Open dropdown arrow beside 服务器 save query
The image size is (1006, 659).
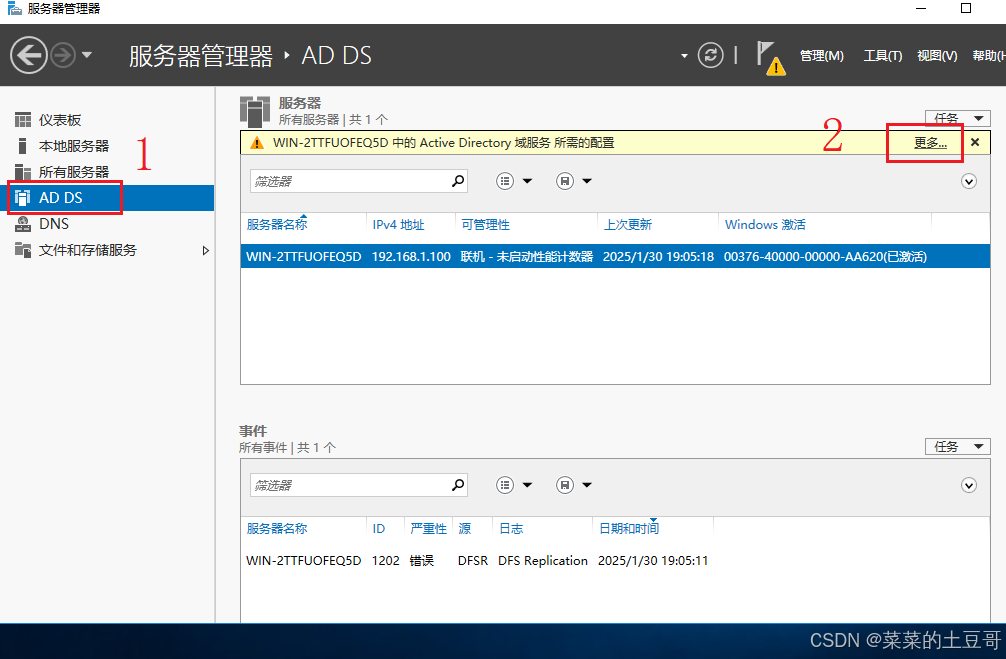tap(587, 181)
